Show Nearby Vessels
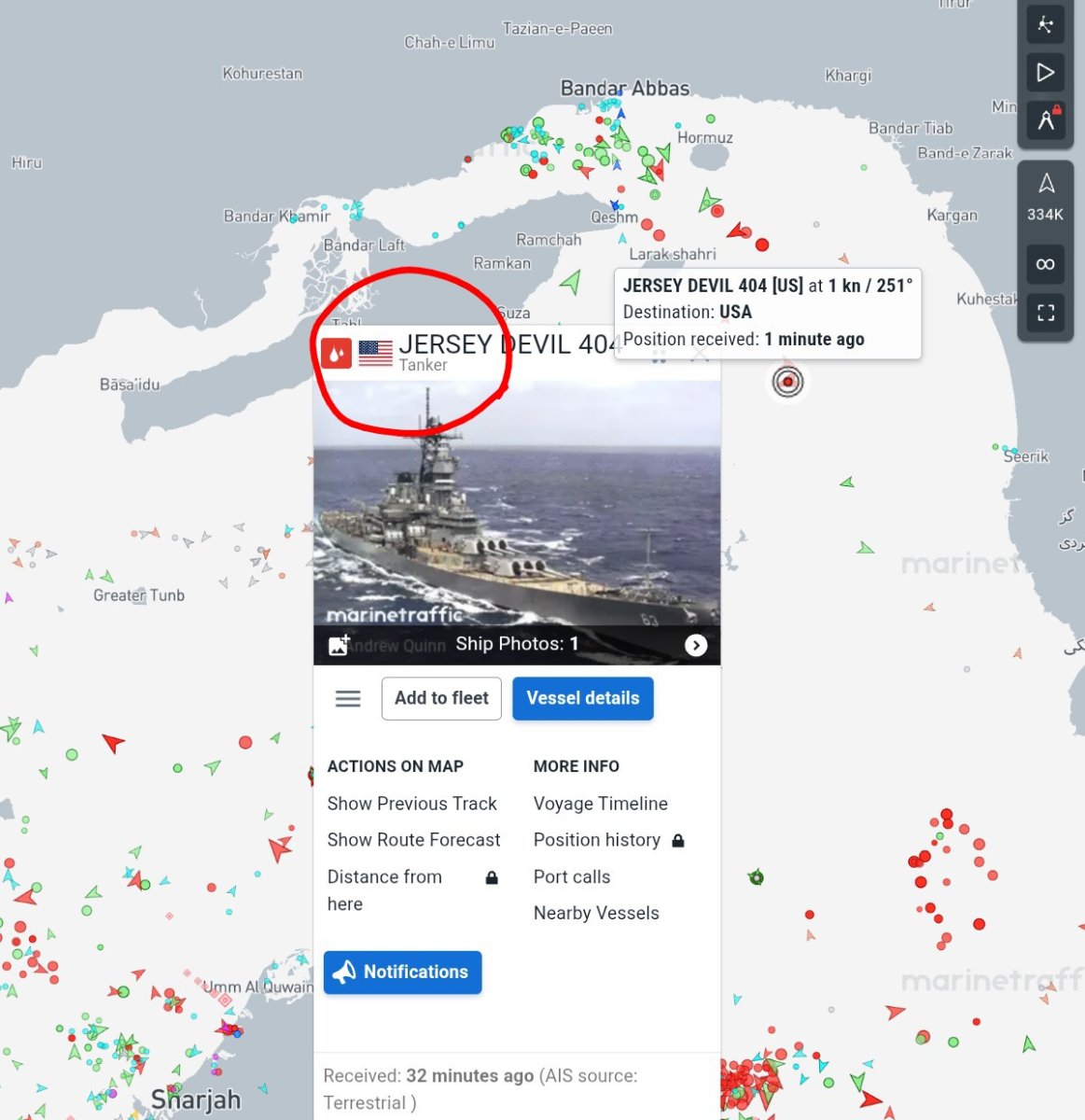Image resolution: width=1085 pixels, height=1120 pixels. tap(596, 913)
